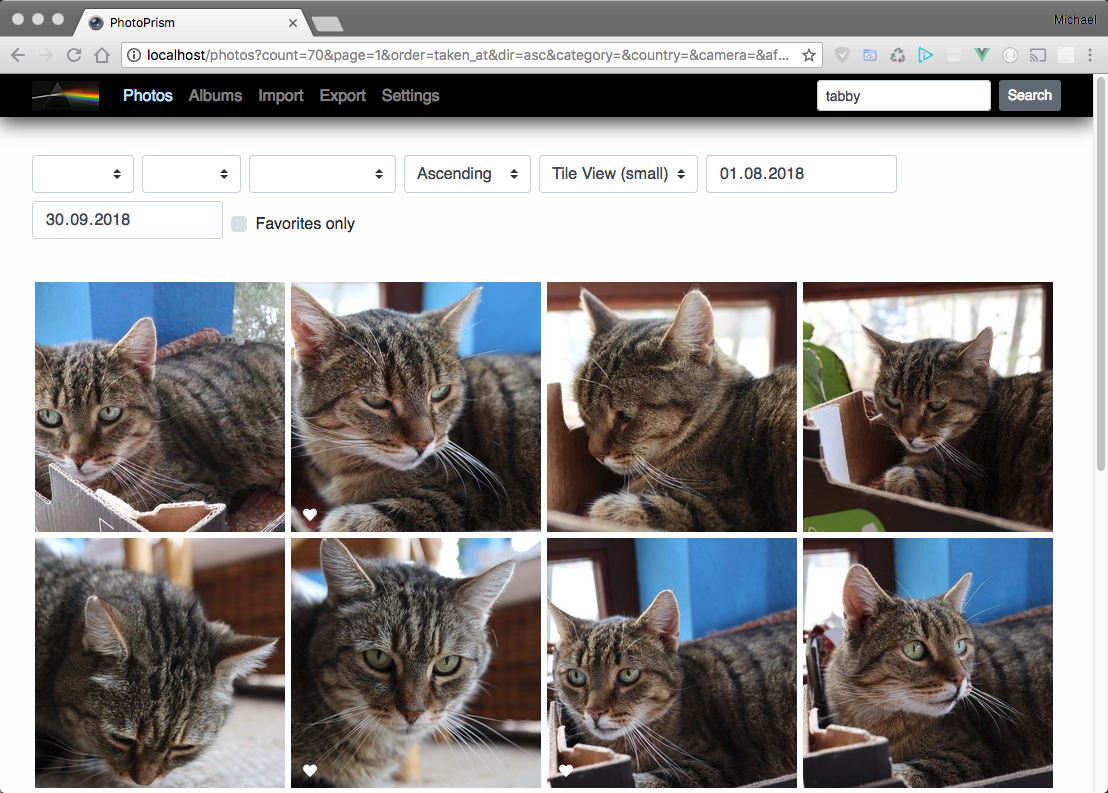Open the Albums navigation item
Screen dimensions: 1108x793
pyautogui.click(x=215, y=96)
